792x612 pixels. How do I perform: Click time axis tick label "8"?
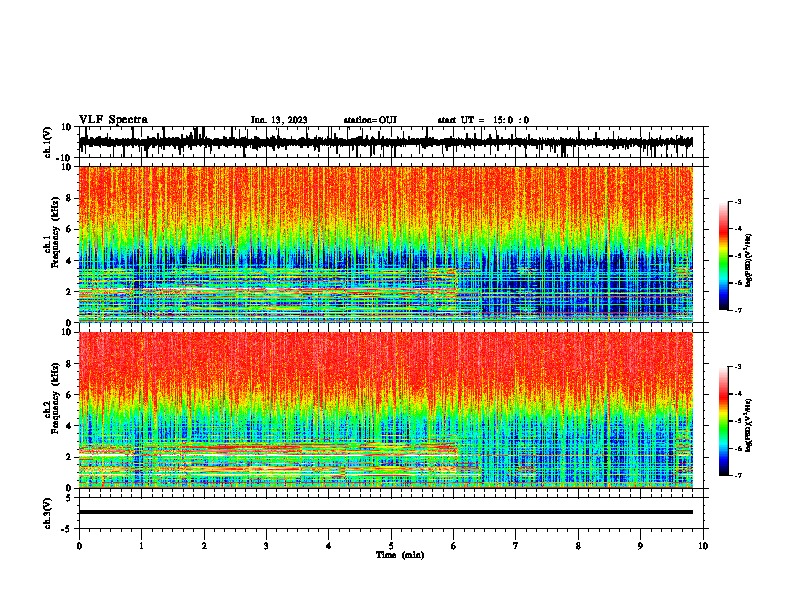578,546
